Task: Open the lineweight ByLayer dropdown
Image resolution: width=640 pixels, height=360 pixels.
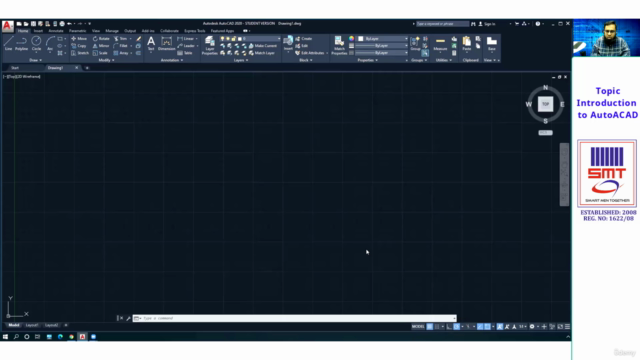Action: click(383, 46)
